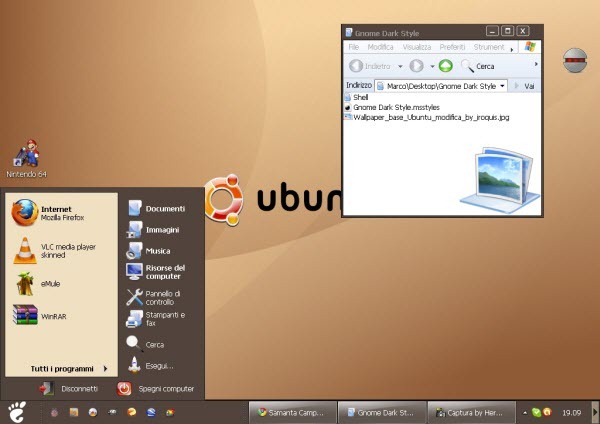Viewport: 600px width, 424px height.
Task: Click the Disconnetti button
Action: [69, 388]
